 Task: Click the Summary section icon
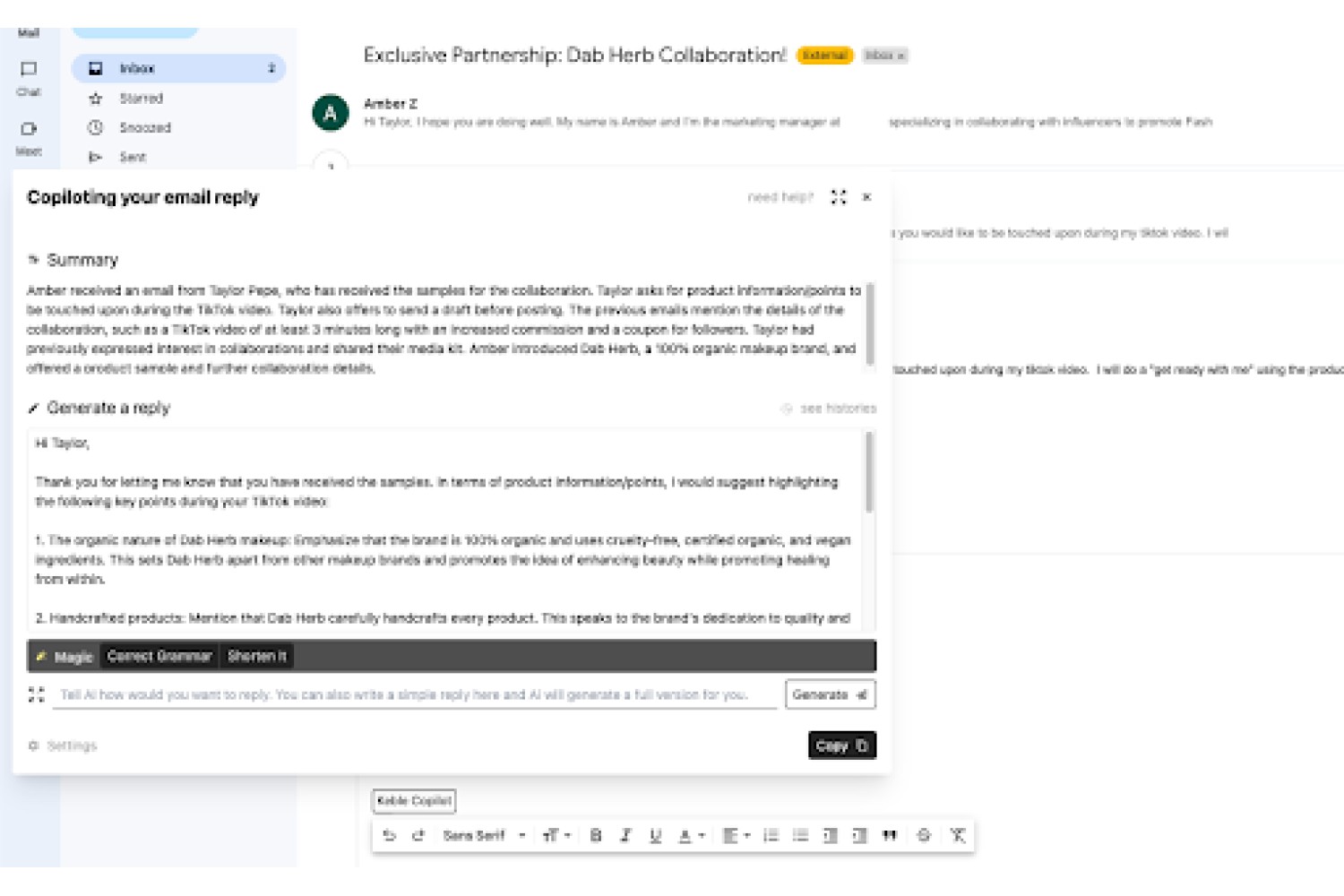[34, 260]
